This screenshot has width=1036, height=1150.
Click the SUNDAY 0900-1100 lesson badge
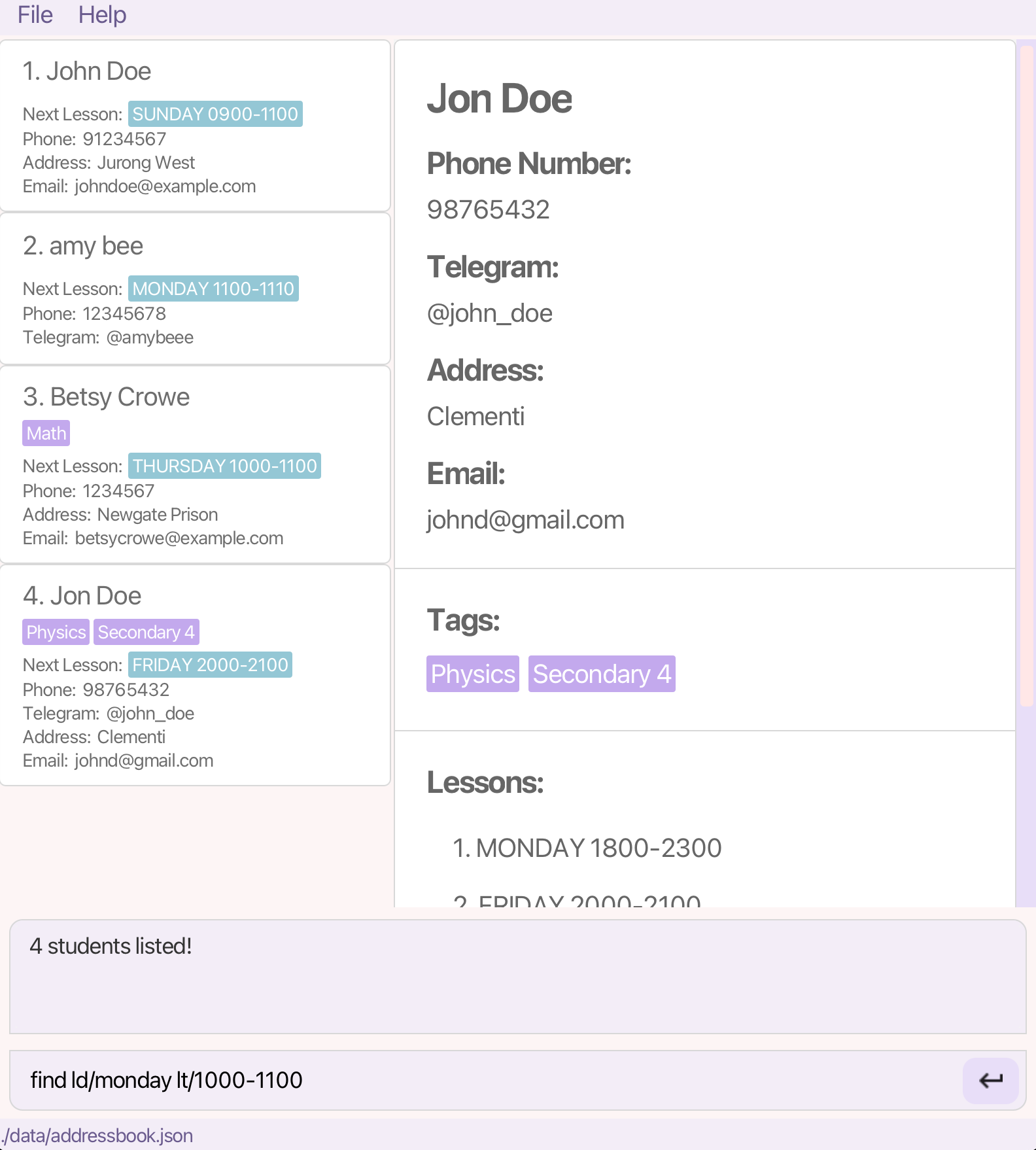[x=215, y=114]
